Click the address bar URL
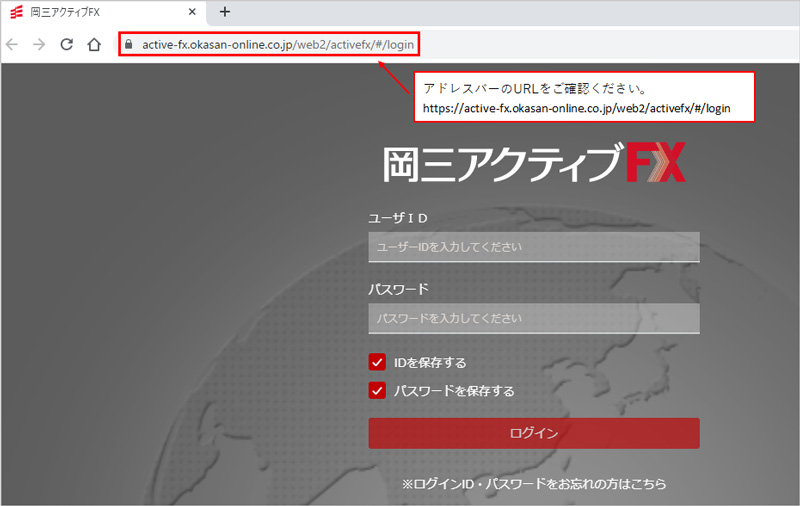800x506 pixels. [x=278, y=44]
